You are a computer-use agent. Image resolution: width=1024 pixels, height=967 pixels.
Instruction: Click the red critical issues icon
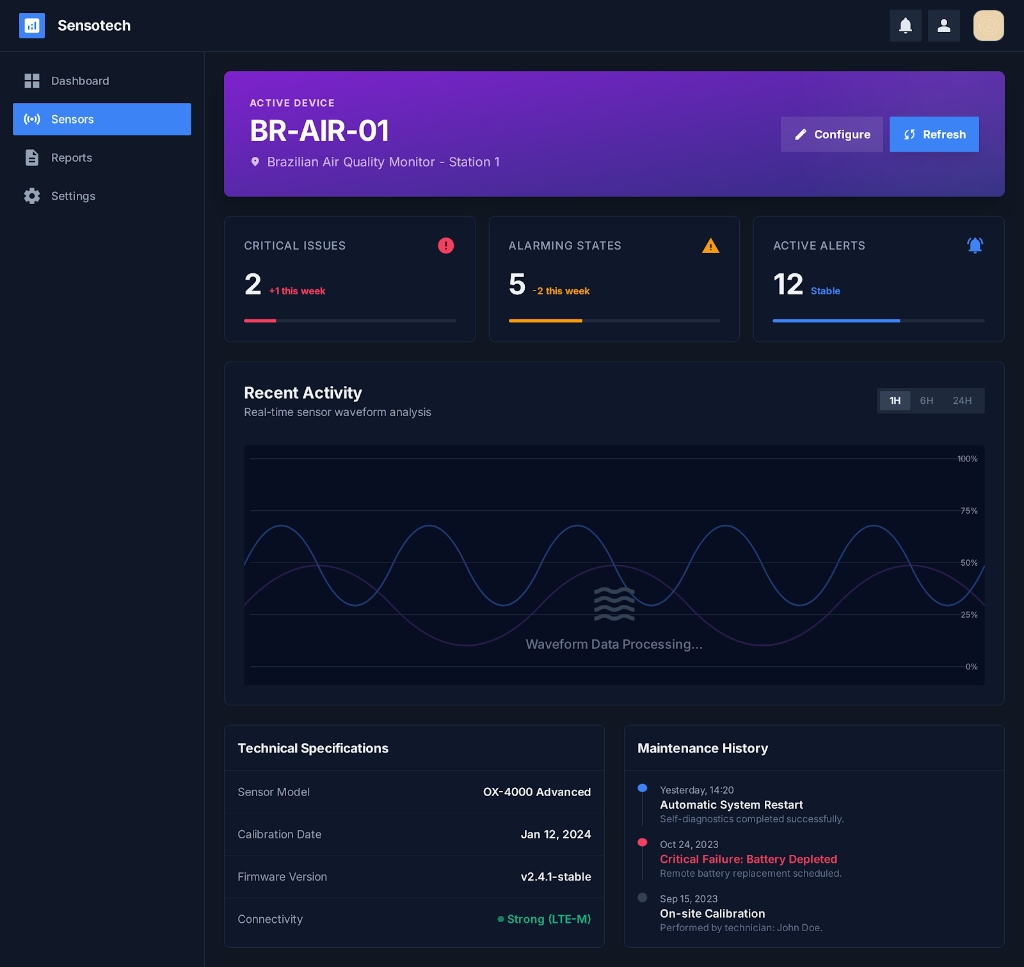coord(446,246)
